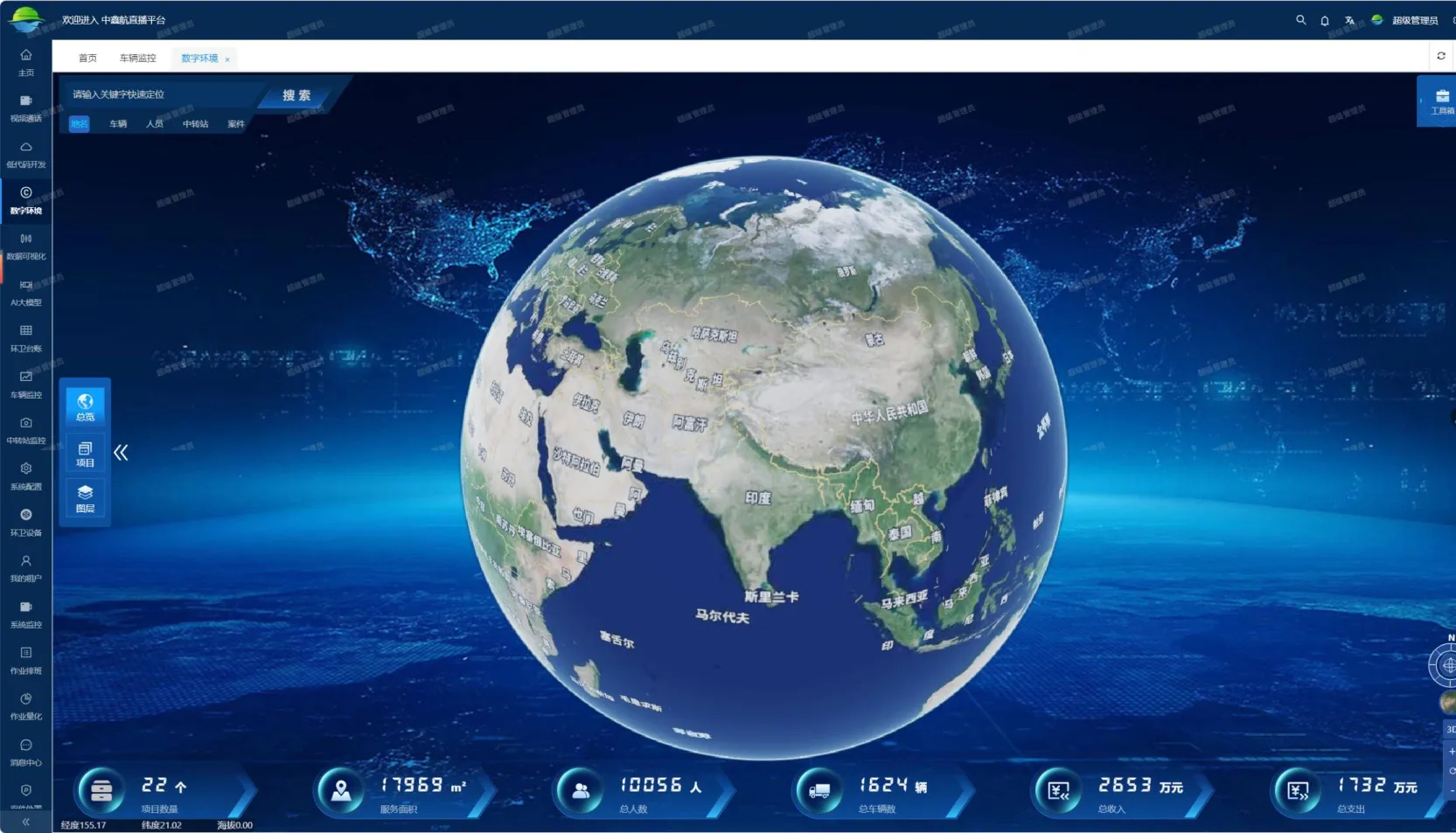The width and height of the screenshot is (1456, 833).
Task: Select the 图层 layers icon
Action: pyautogui.click(x=85, y=498)
